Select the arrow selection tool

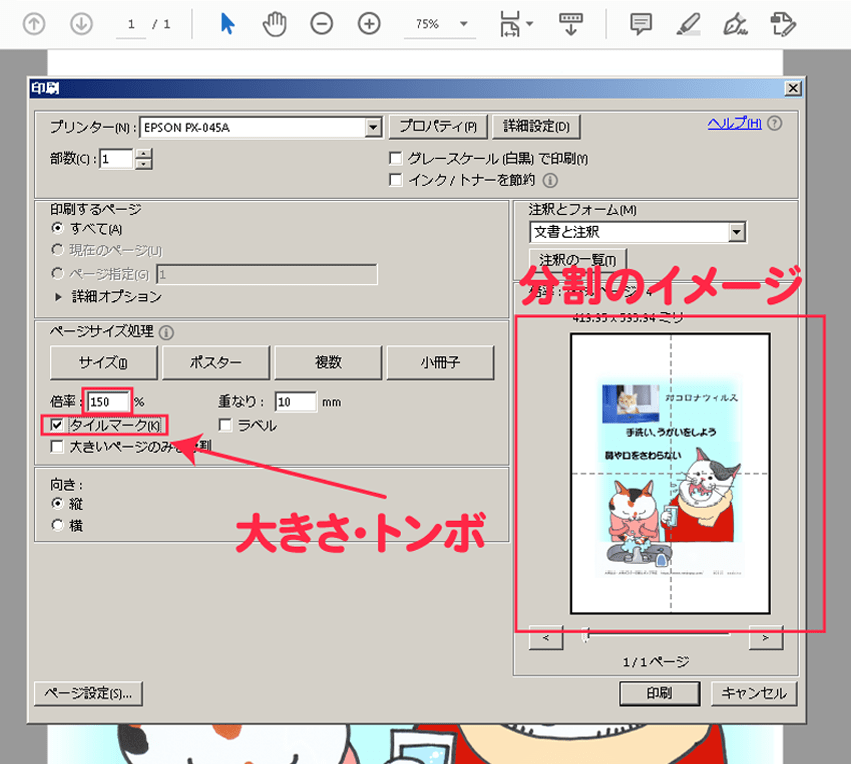227,24
